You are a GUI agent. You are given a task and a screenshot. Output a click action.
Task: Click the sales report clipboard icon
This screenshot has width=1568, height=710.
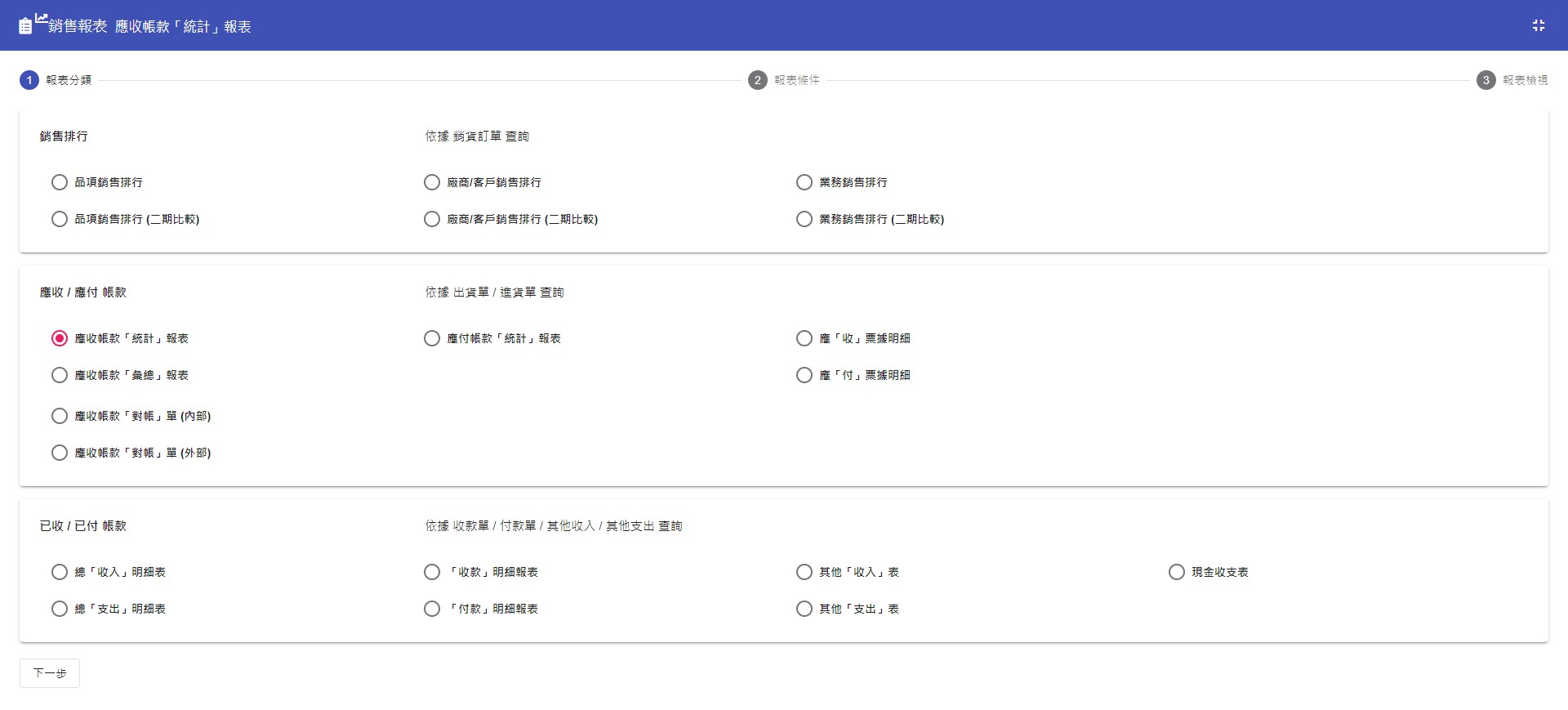[26, 26]
